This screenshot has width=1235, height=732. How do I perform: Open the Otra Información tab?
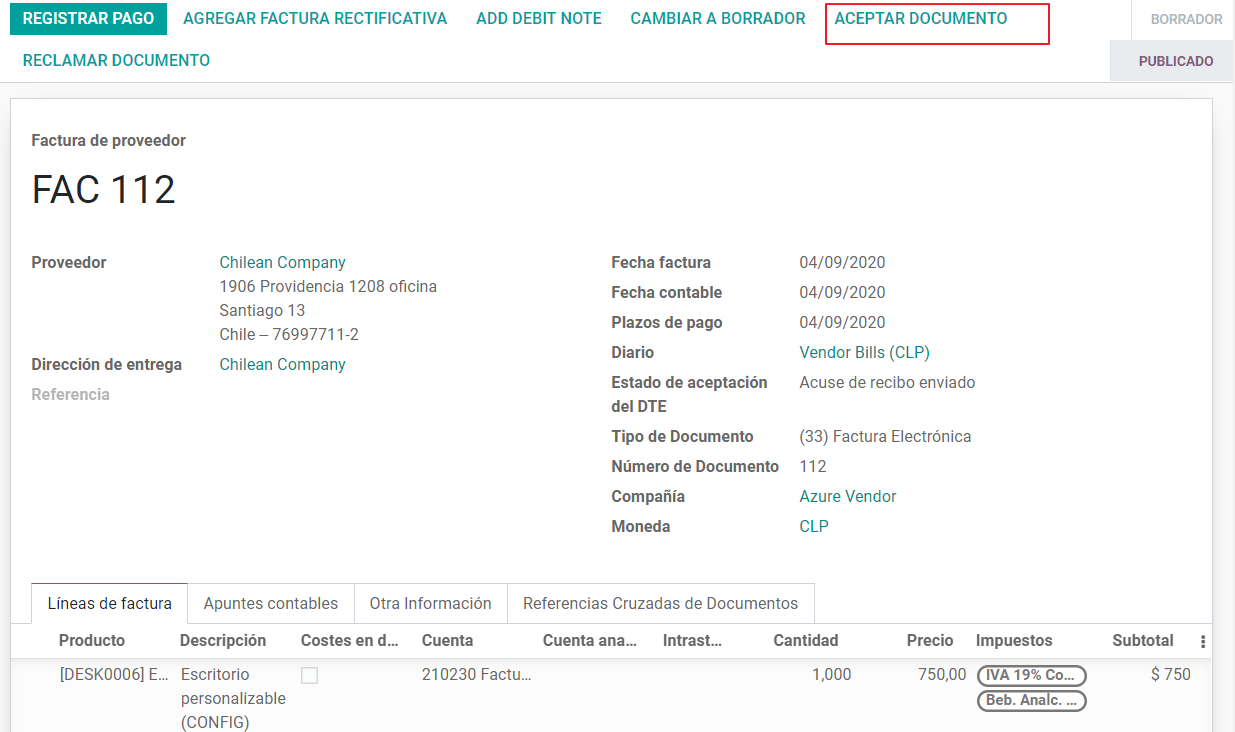pyautogui.click(x=430, y=603)
